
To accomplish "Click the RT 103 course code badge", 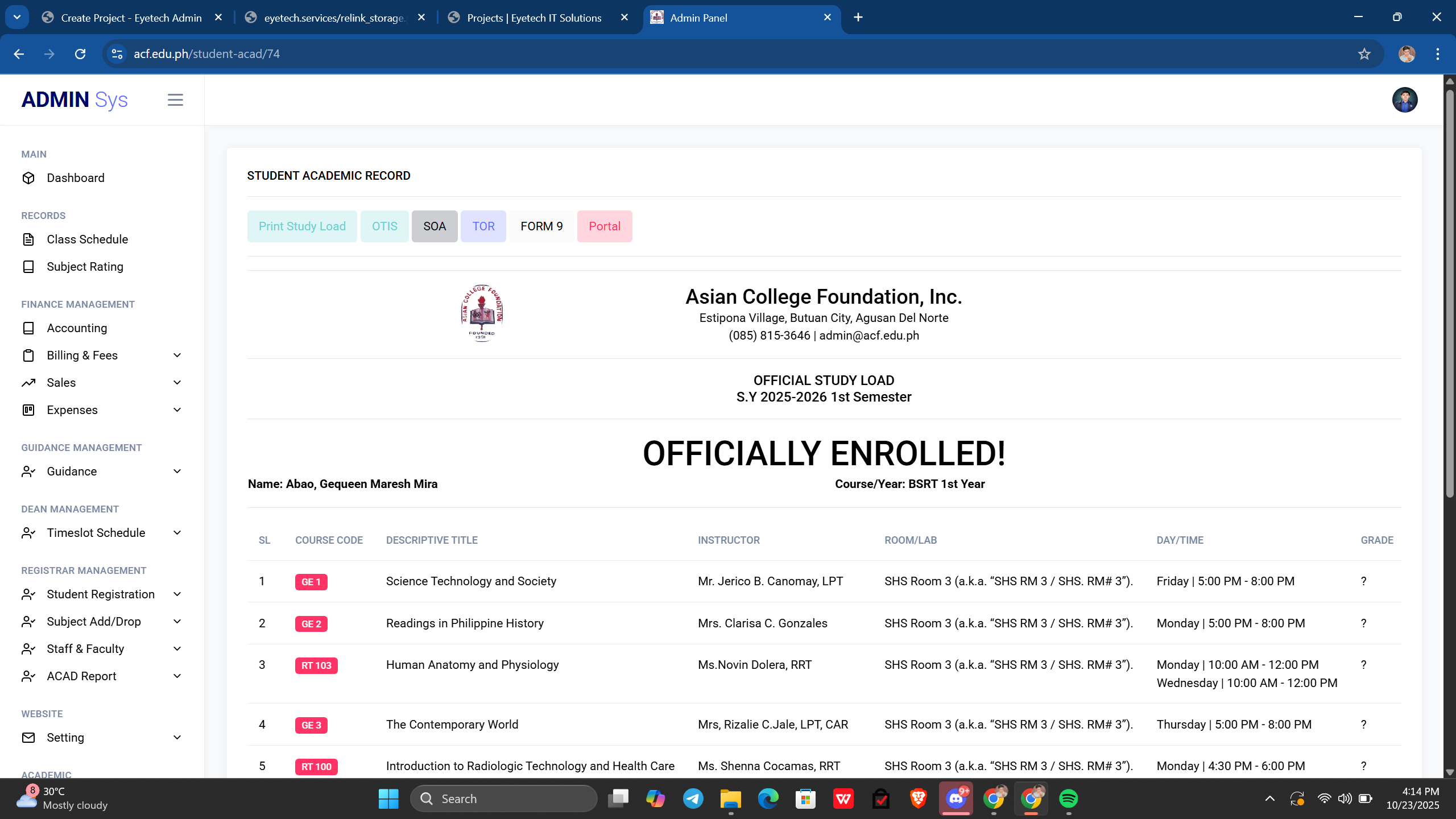I will coord(316,665).
